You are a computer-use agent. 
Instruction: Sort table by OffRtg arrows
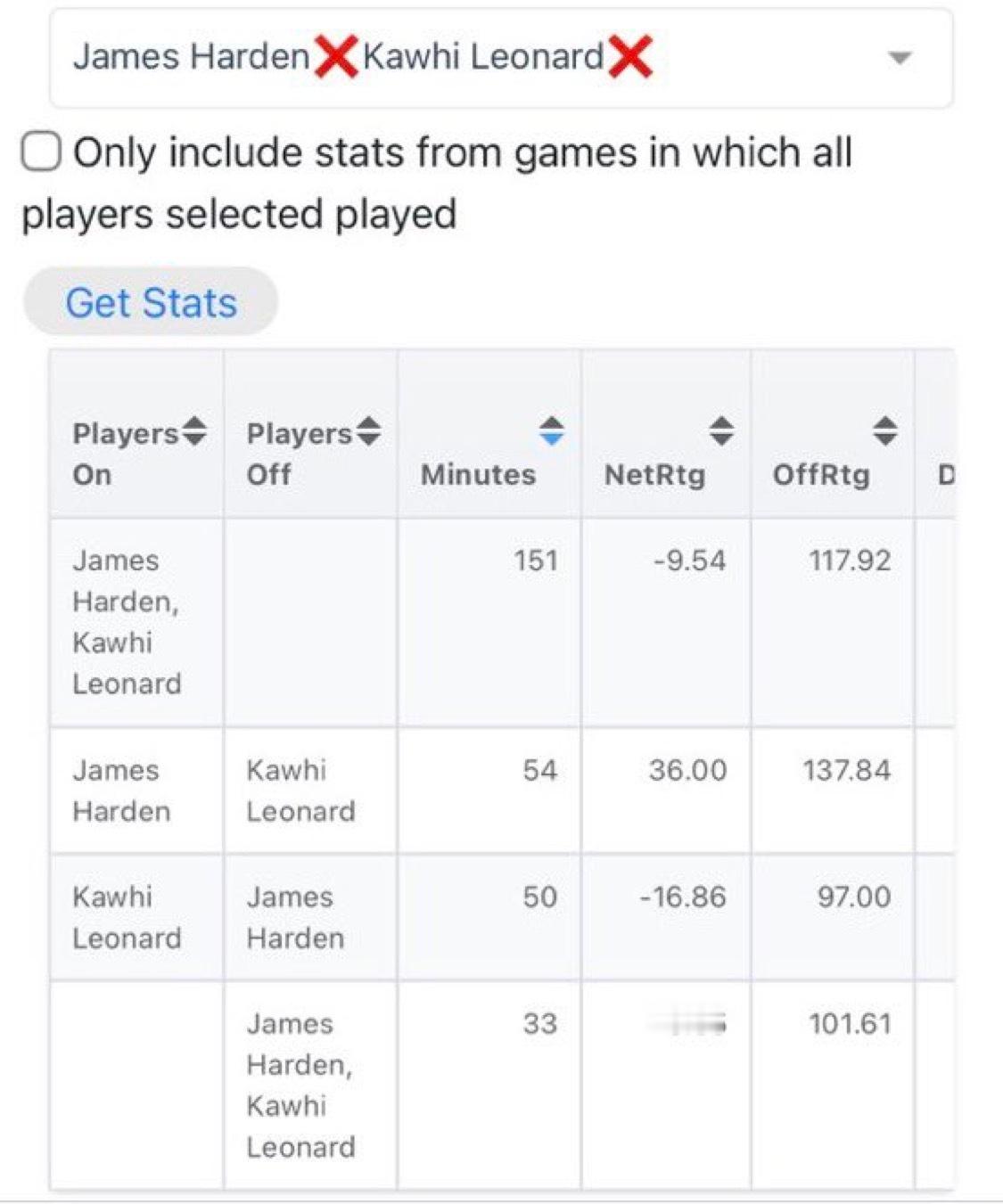pos(884,431)
